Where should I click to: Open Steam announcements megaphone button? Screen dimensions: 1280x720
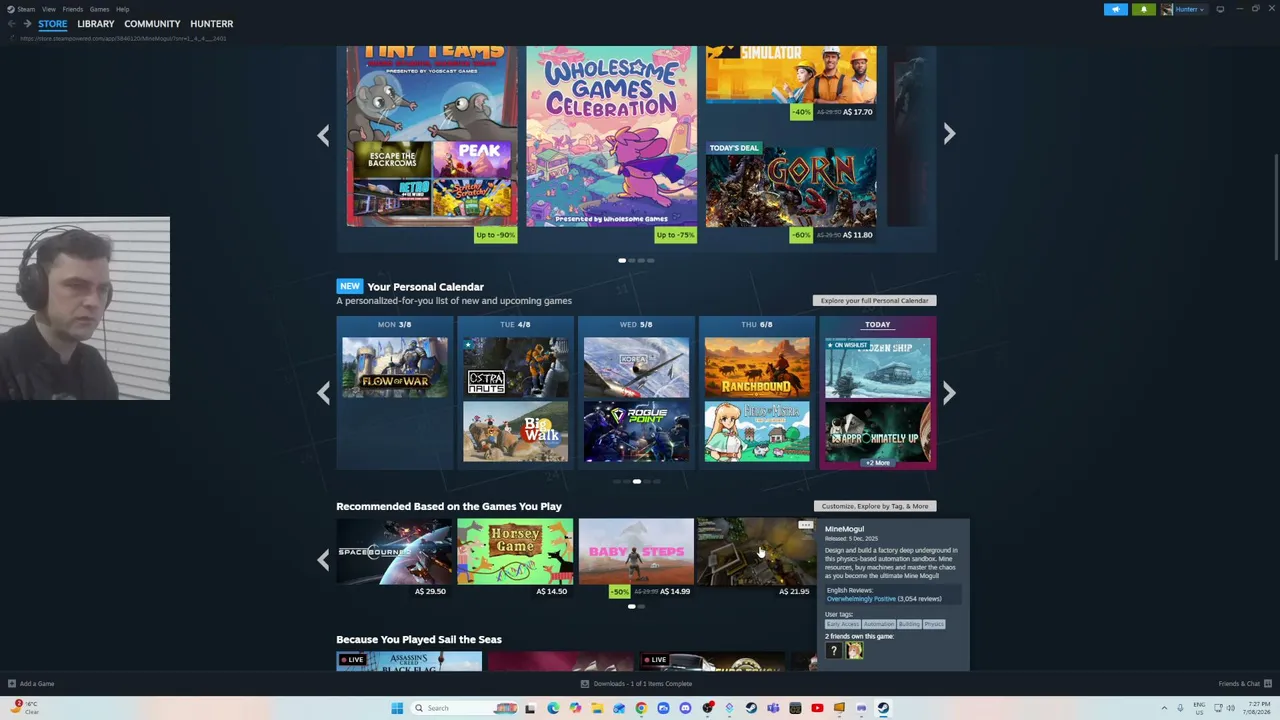click(x=1116, y=9)
